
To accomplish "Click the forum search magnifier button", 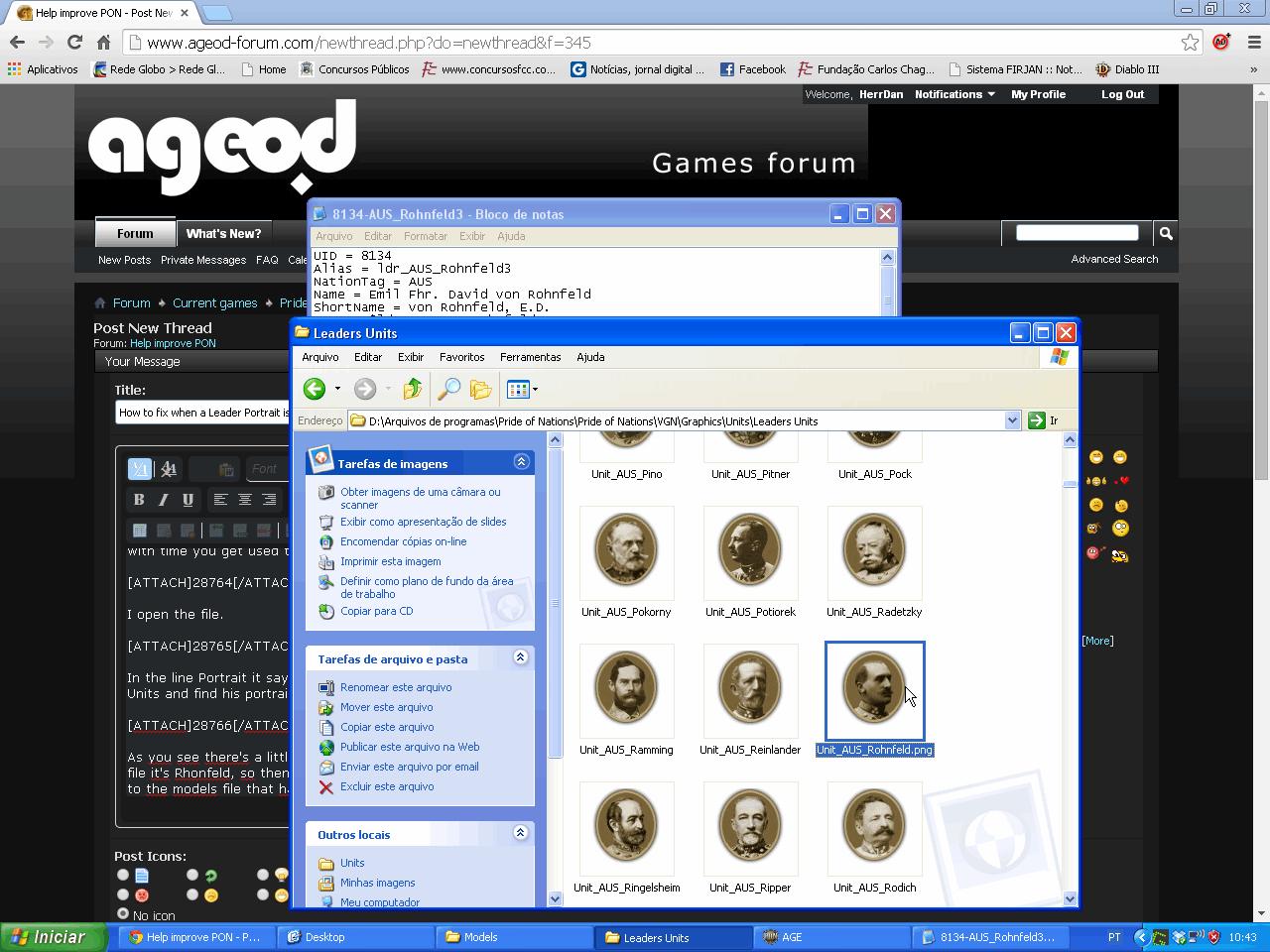I will (1166, 233).
